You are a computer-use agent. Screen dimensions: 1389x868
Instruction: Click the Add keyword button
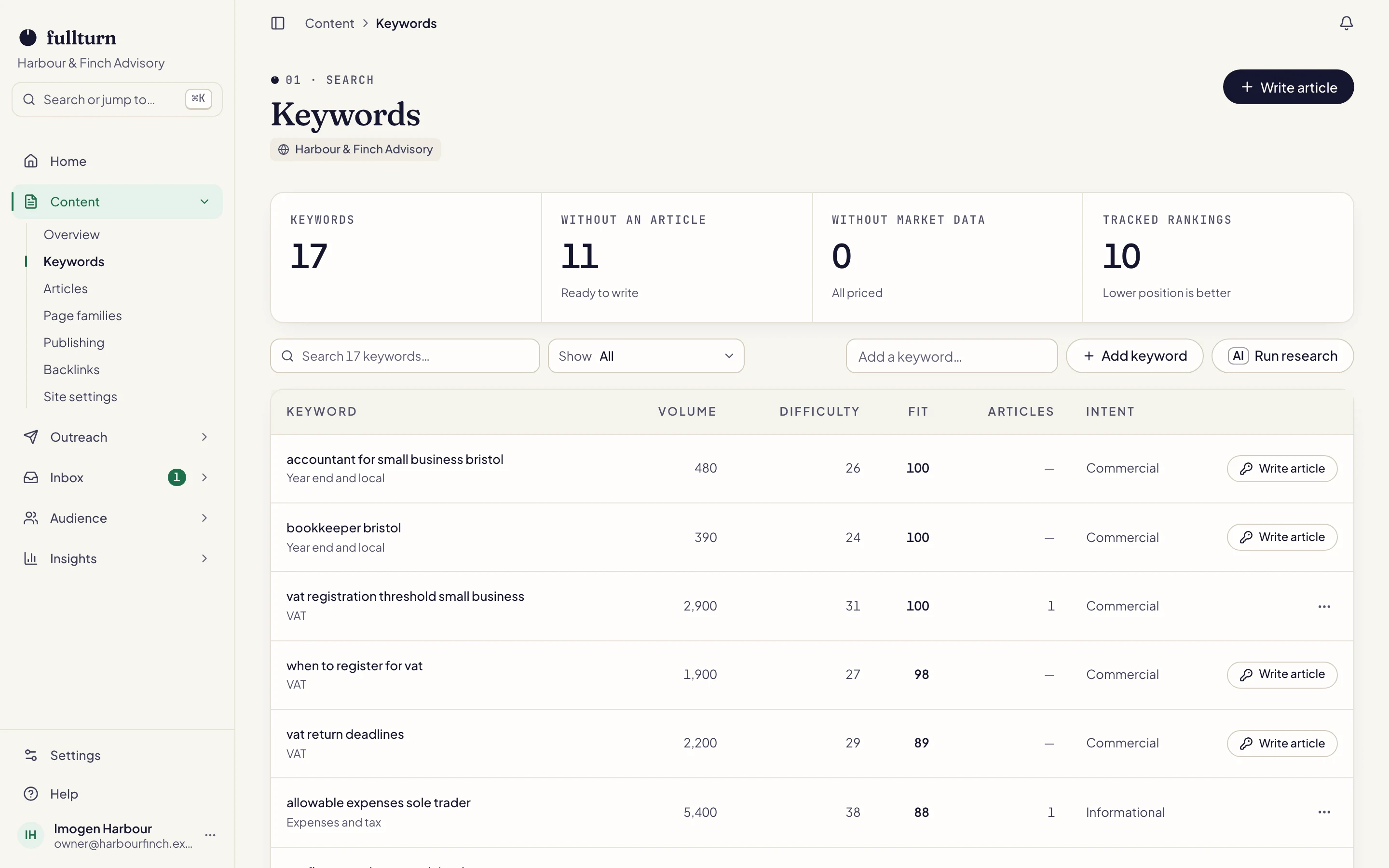point(1135,356)
